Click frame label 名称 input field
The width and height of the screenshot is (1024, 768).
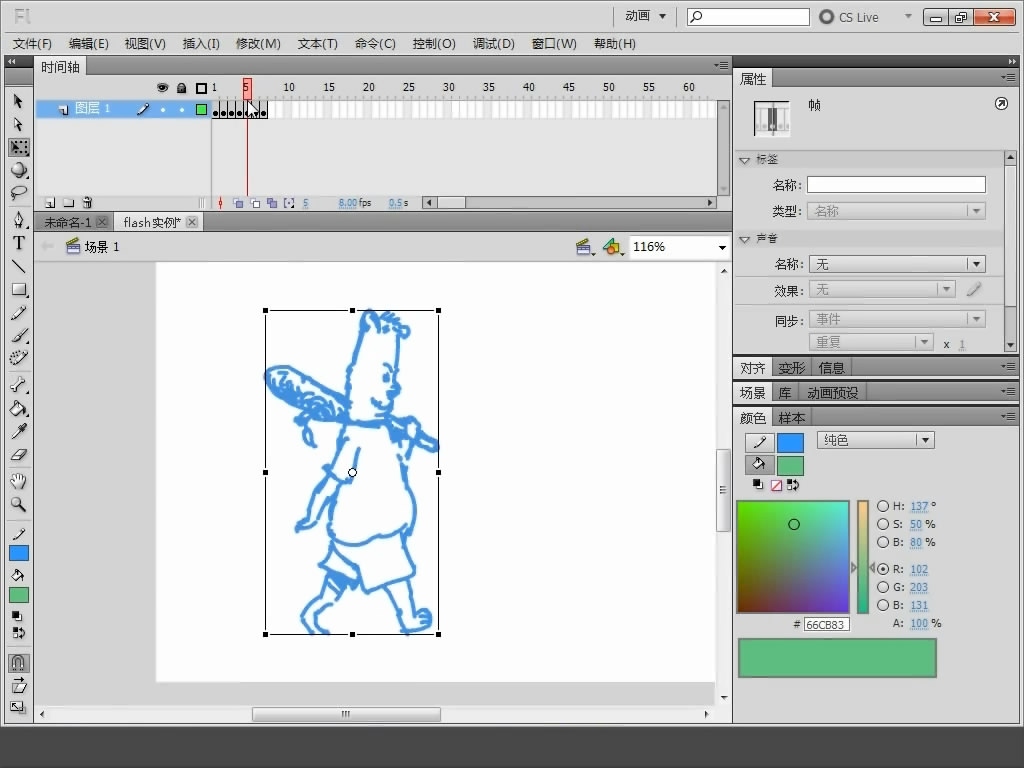tap(896, 185)
